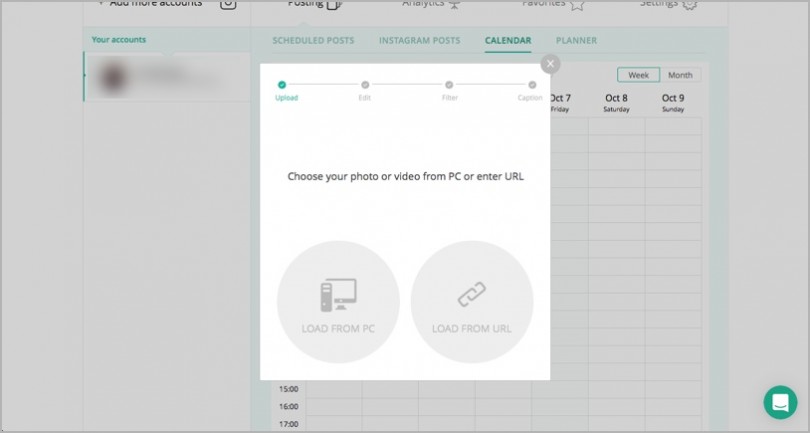Image resolution: width=810 pixels, height=433 pixels.
Task: Select the Calendar tab
Action: (508, 41)
